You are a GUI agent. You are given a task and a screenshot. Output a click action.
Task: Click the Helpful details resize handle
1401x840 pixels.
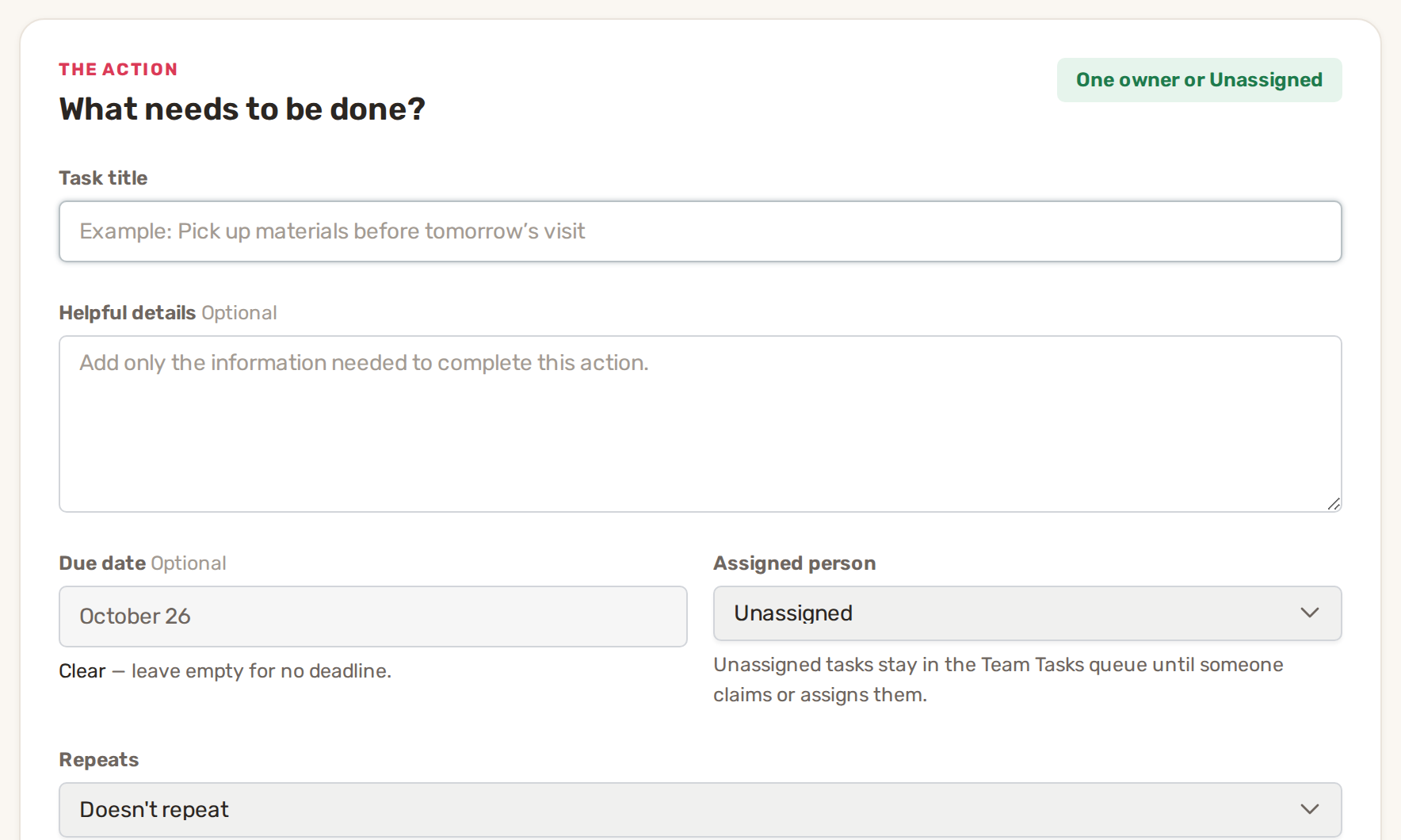[1334, 504]
